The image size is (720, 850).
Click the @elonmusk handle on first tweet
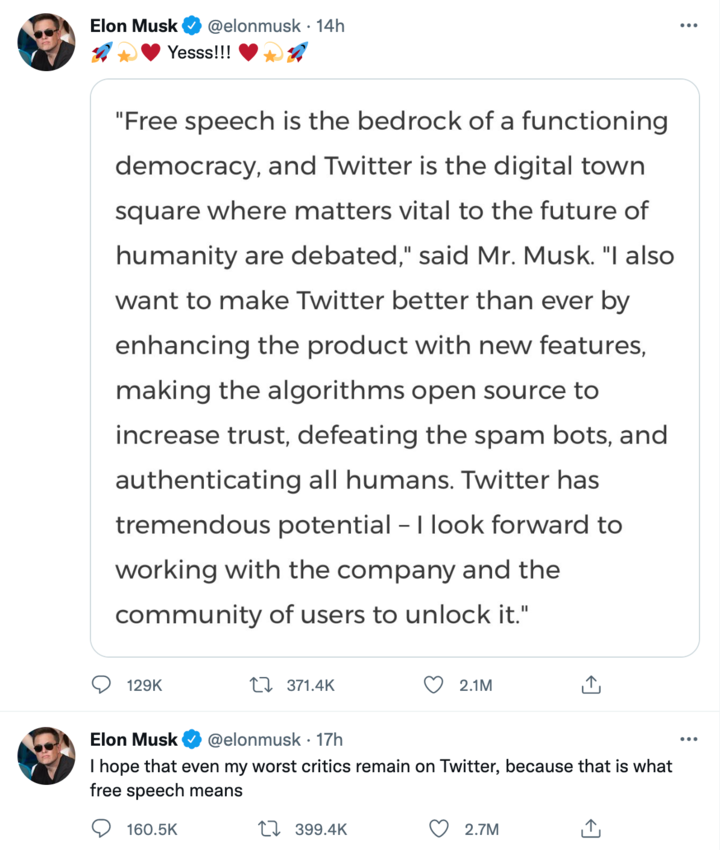[x=253, y=26]
